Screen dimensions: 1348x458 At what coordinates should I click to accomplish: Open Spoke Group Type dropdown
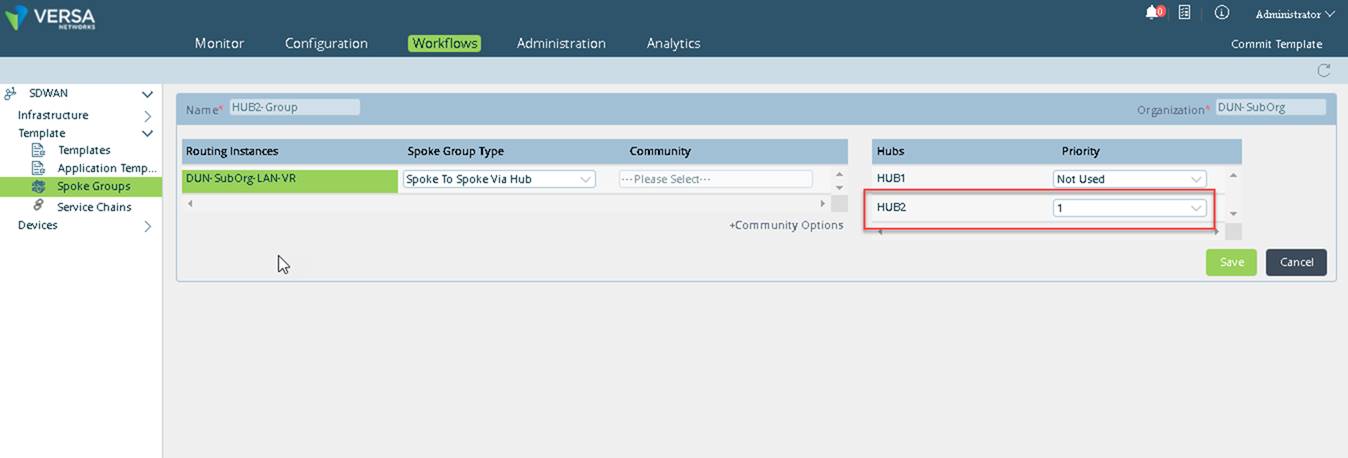498,179
